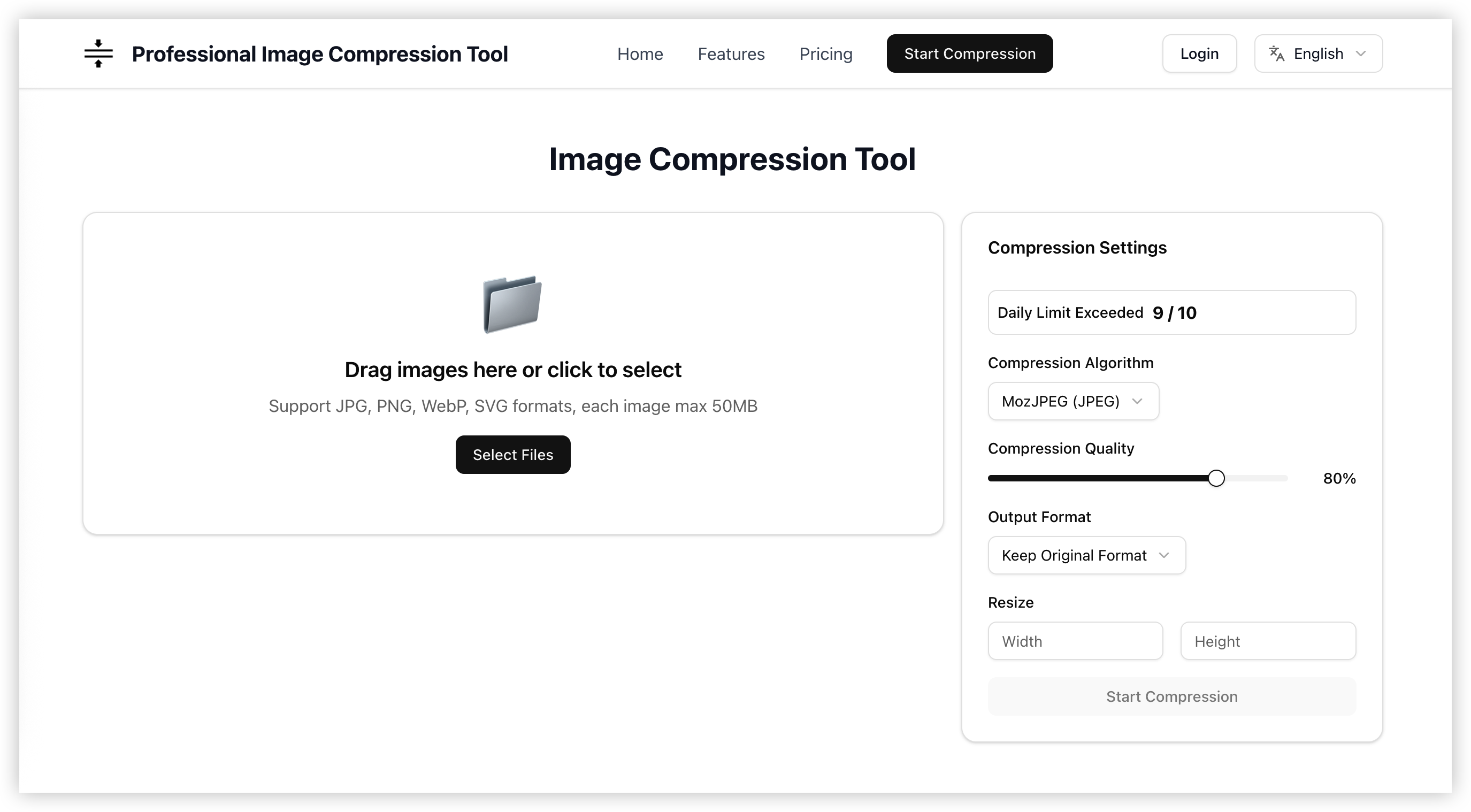This screenshot has height=812, width=1471.
Task: Click chevron arrow next to English
Action: [x=1361, y=53]
